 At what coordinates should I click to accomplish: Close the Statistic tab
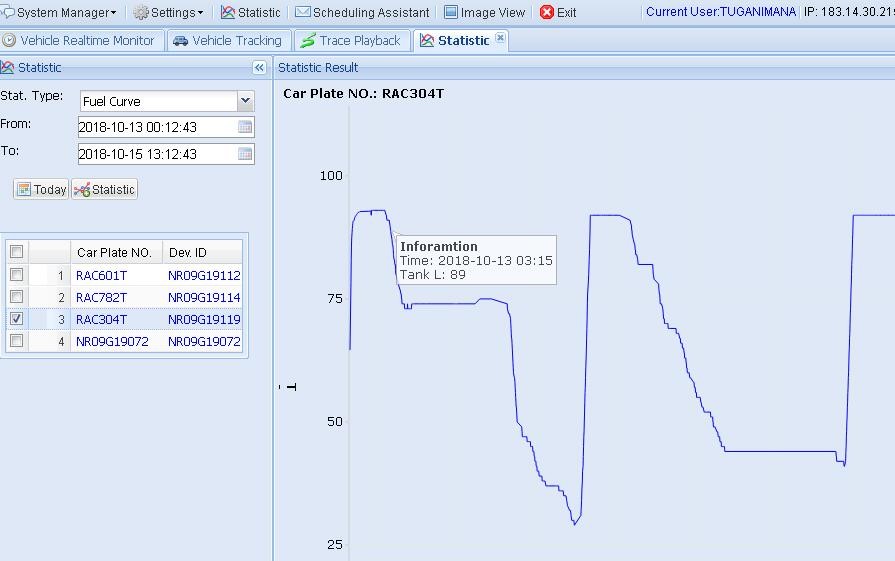pos(500,37)
